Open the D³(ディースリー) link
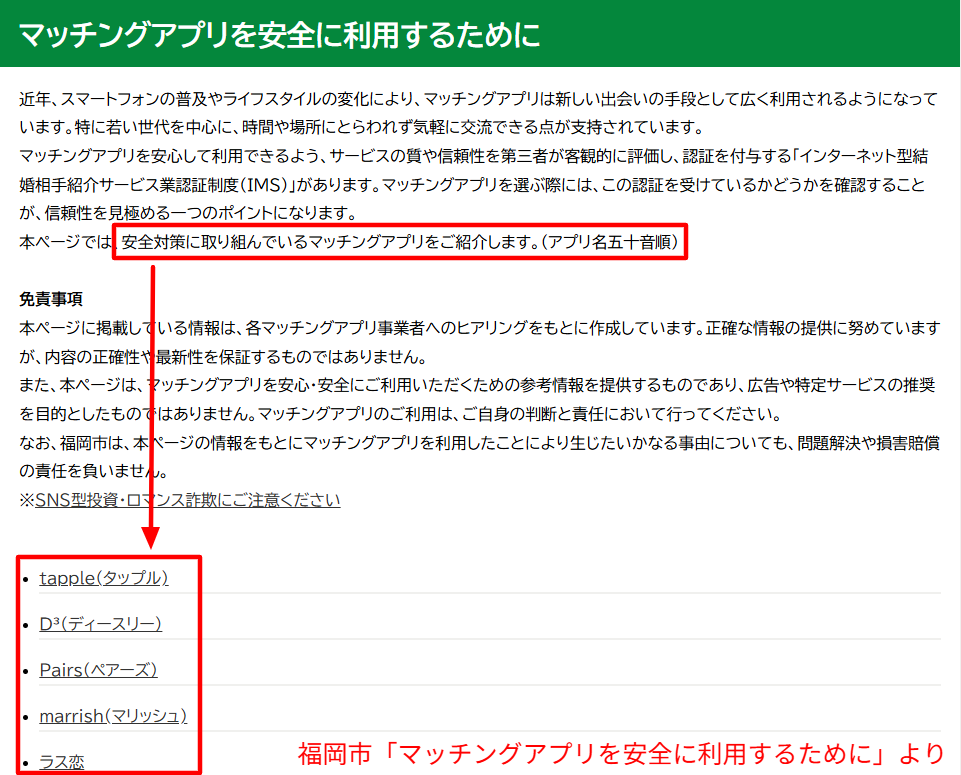The image size is (961, 775). 101,624
